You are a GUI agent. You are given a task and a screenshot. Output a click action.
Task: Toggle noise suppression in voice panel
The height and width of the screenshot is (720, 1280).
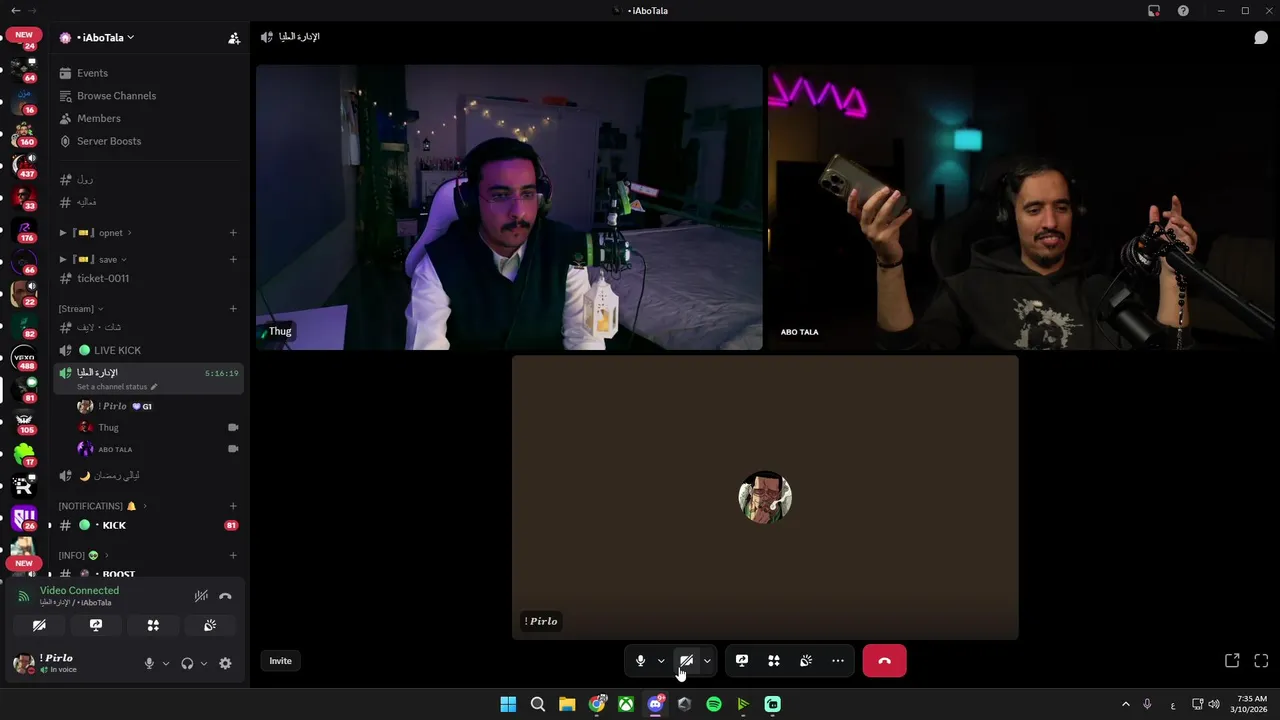[x=201, y=596]
